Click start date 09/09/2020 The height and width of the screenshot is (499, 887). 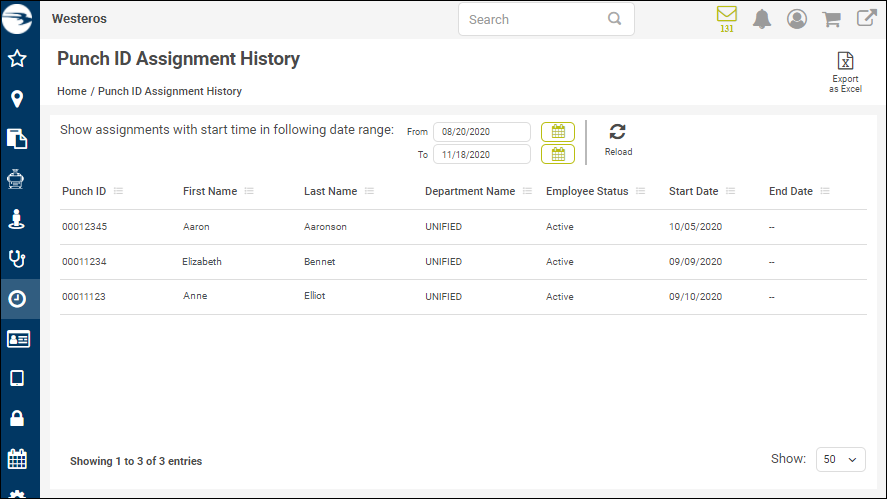[x=695, y=262]
